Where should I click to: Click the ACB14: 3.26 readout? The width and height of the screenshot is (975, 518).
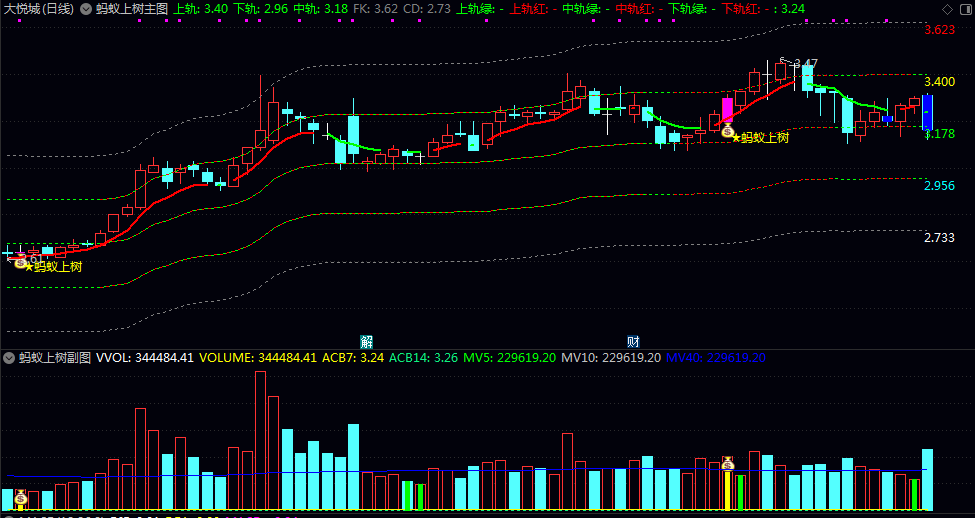click(x=424, y=358)
